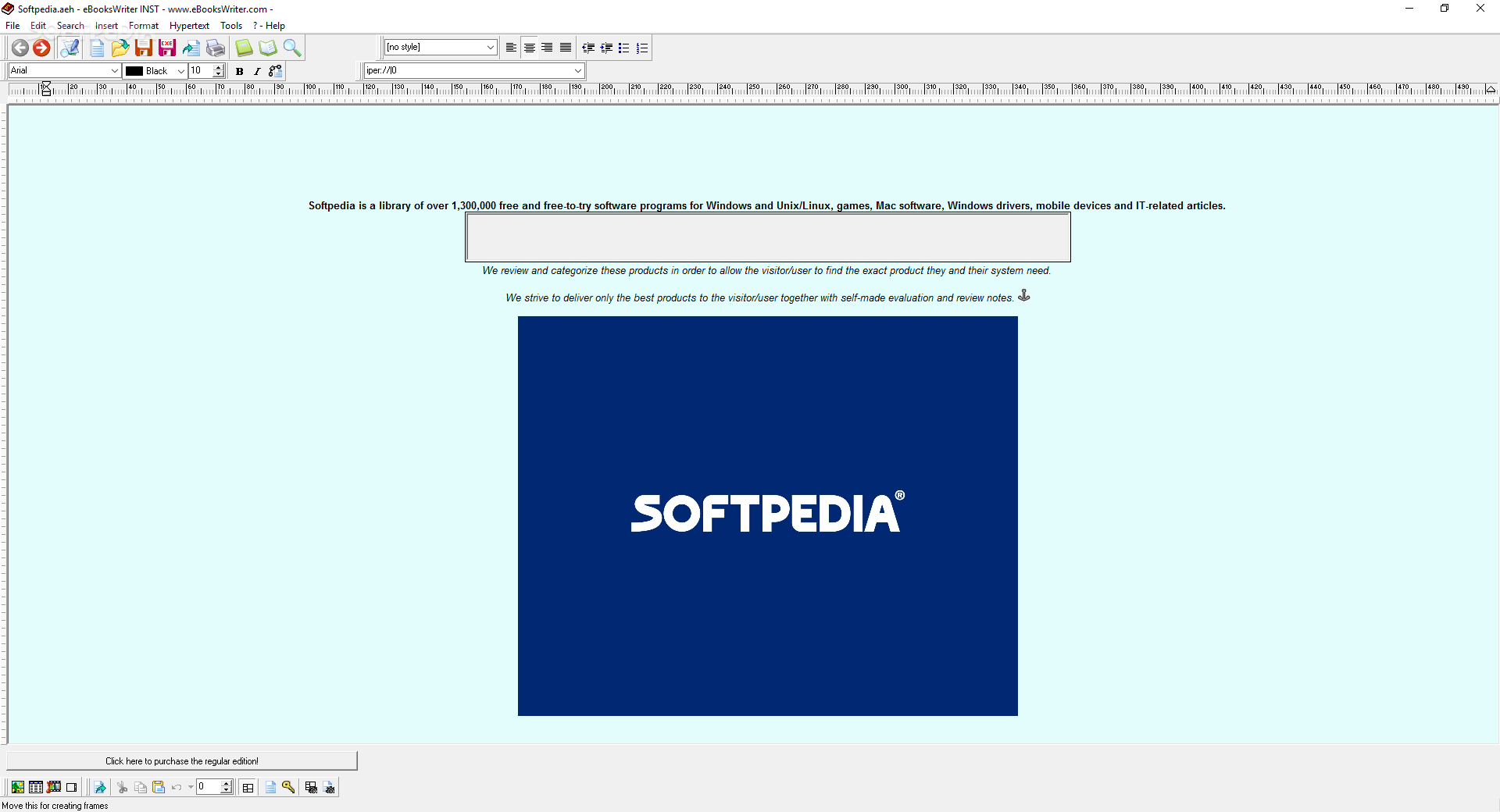
Task: Toggle bold formatting with the B button
Action: pos(240,71)
